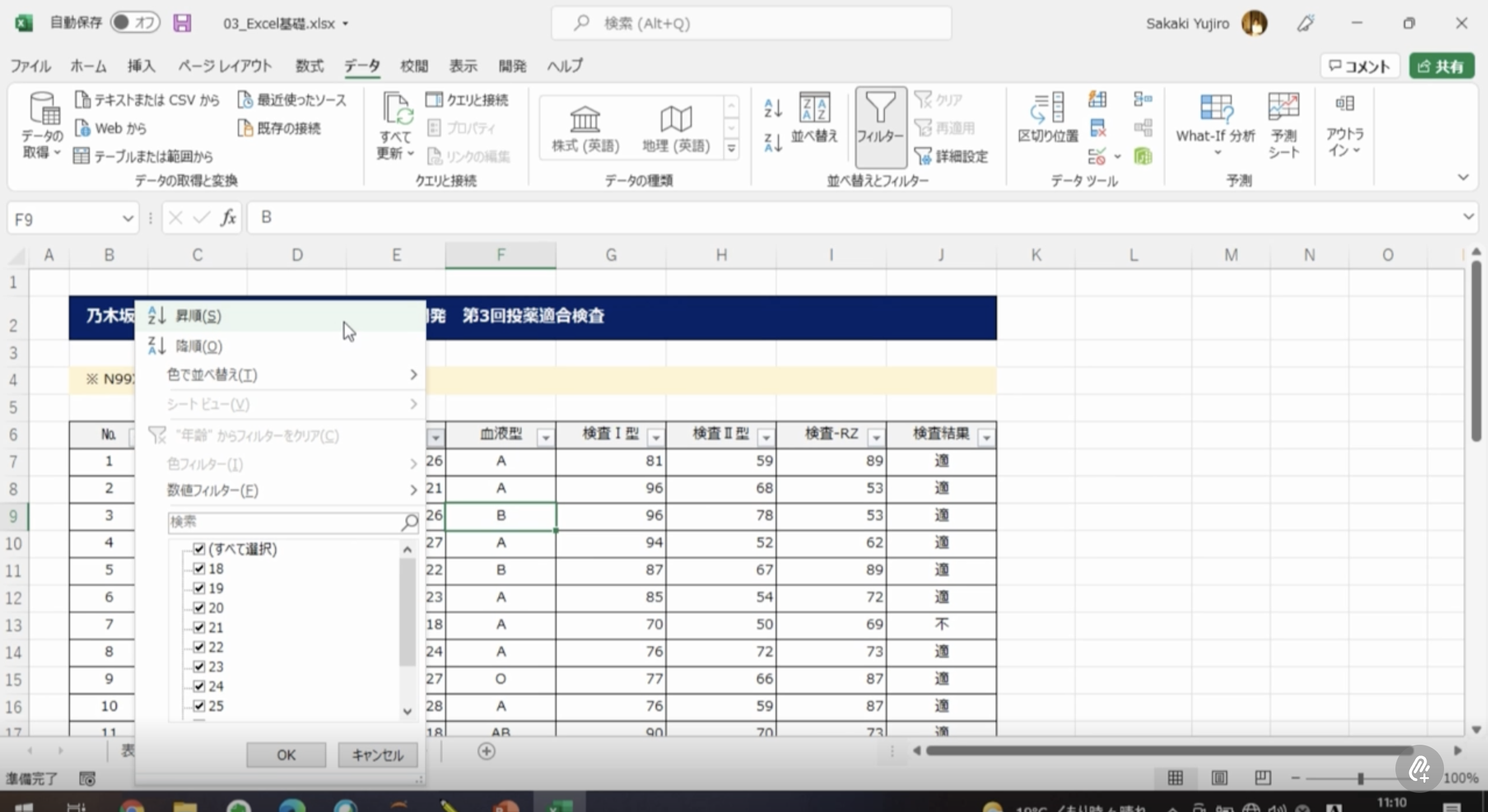Click the OK button in filter menu
1488x812 pixels.
[x=286, y=755]
